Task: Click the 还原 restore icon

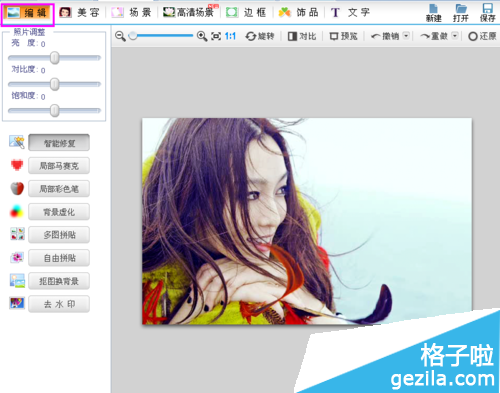Action: tap(473, 36)
